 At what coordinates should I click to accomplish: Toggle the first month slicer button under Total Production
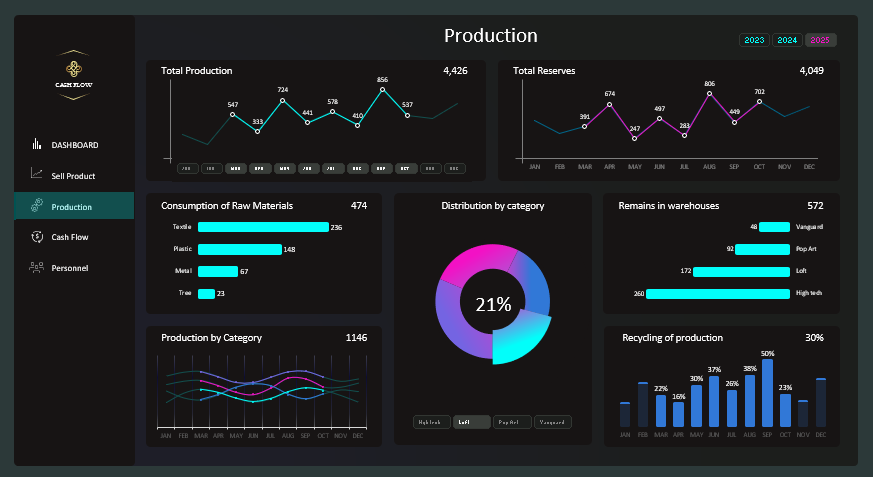[x=187, y=168]
